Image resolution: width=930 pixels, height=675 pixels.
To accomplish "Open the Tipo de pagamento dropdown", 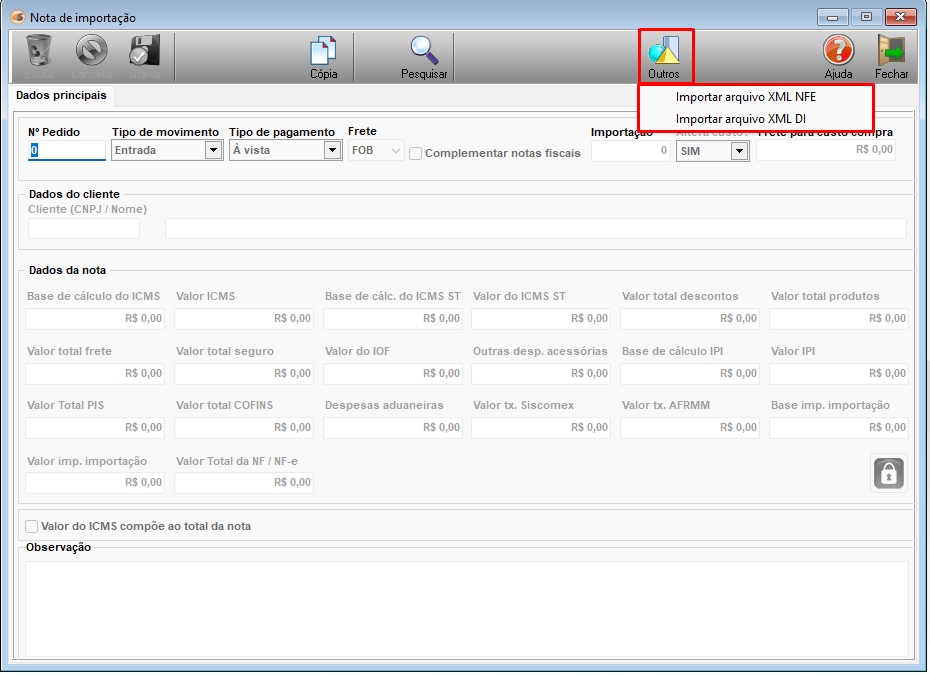I will pyautogui.click(x=333, y=150).
